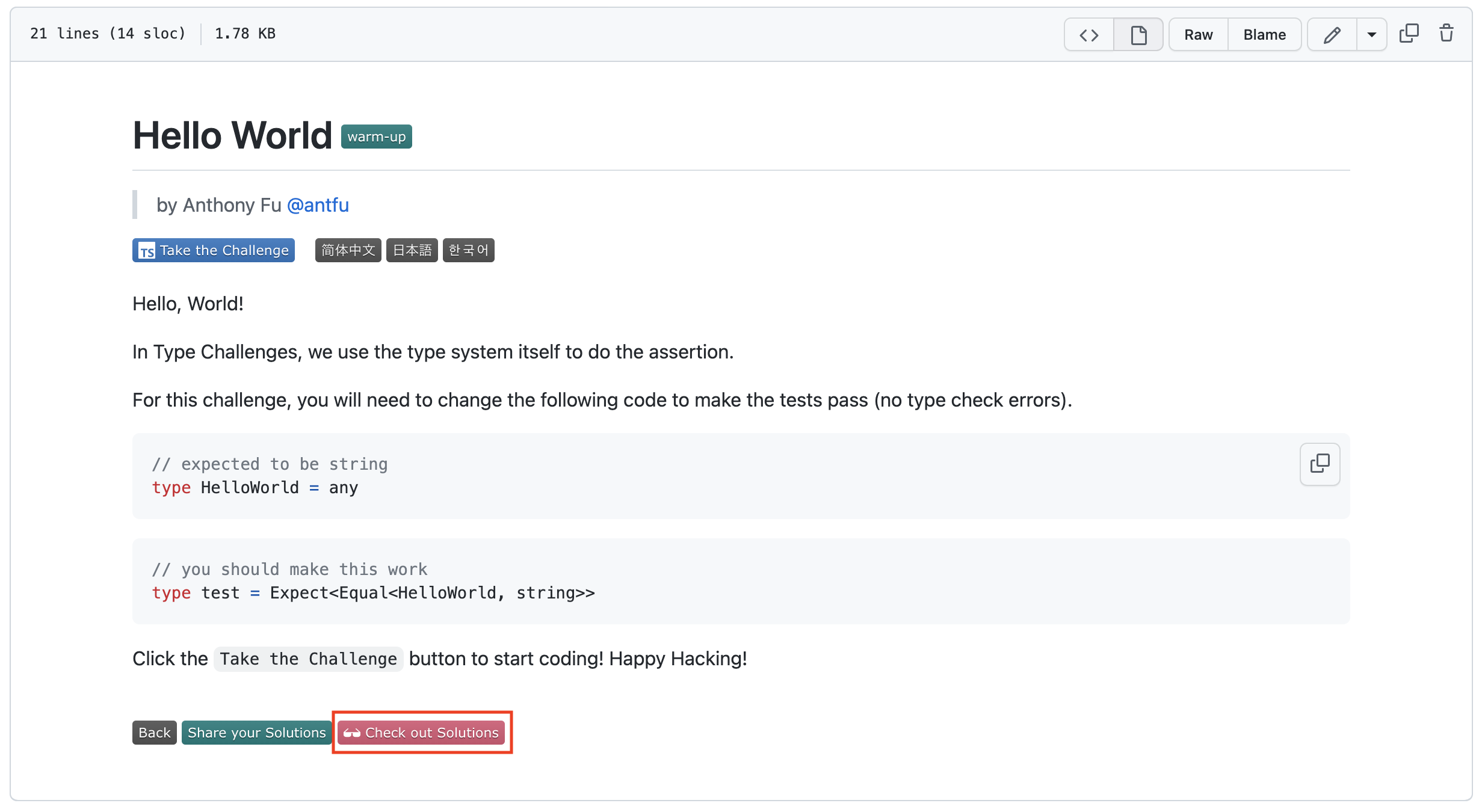Viewport: 1479px width, 812px height.
Task: Open the Blame view
Action: coord(1264,35)
